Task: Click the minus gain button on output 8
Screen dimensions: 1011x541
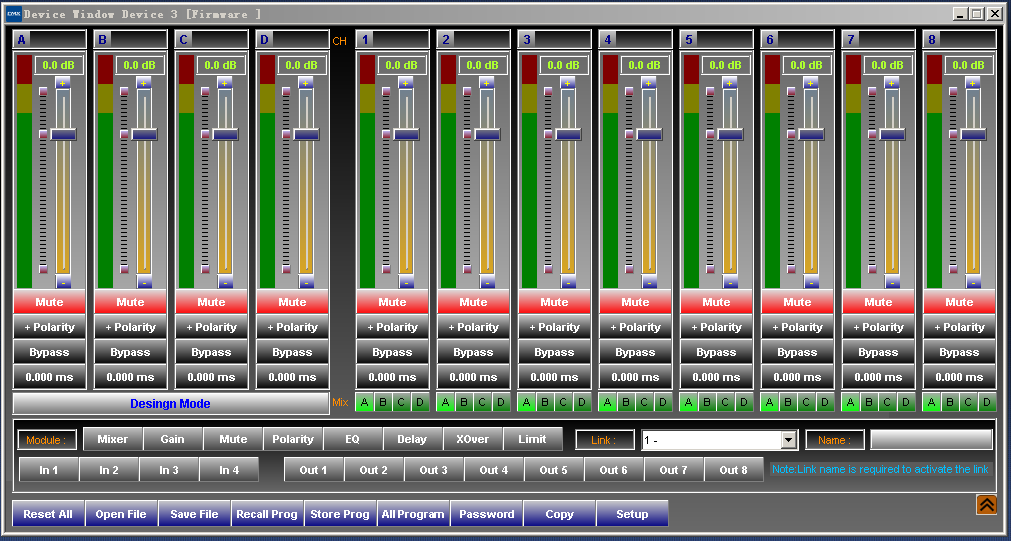Action: point(973,282)
